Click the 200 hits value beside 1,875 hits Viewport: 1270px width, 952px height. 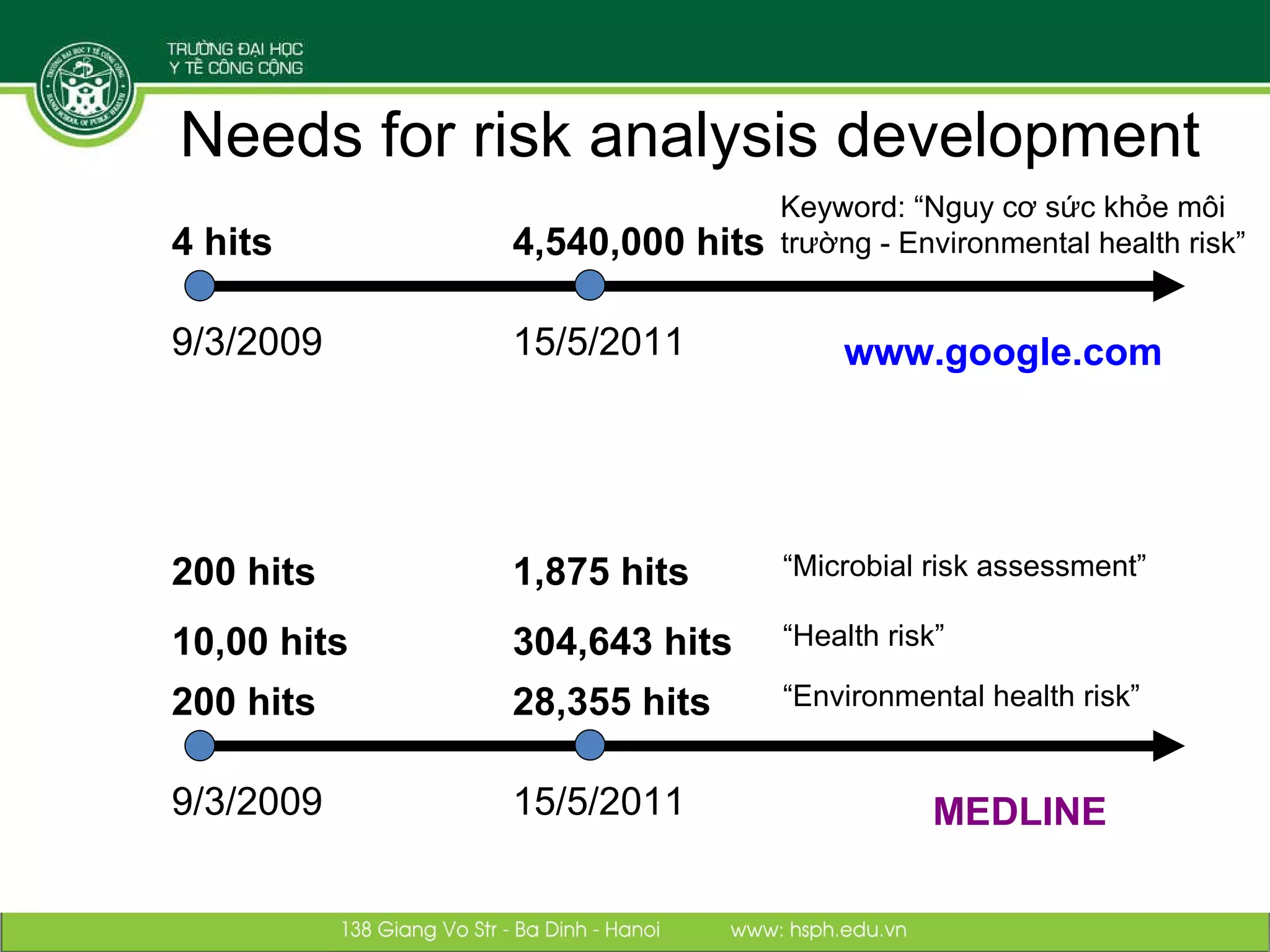[244, 571]
